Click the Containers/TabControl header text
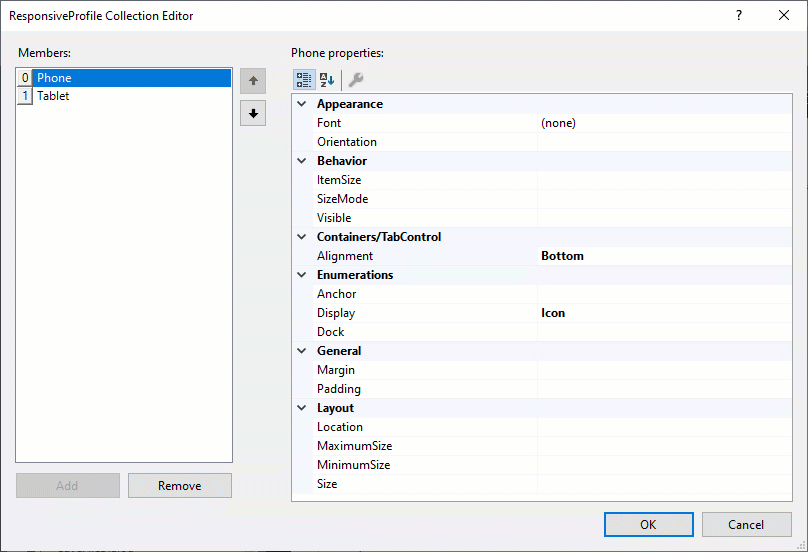The height and width of the screenshot is (552, 808). [379, 237]
